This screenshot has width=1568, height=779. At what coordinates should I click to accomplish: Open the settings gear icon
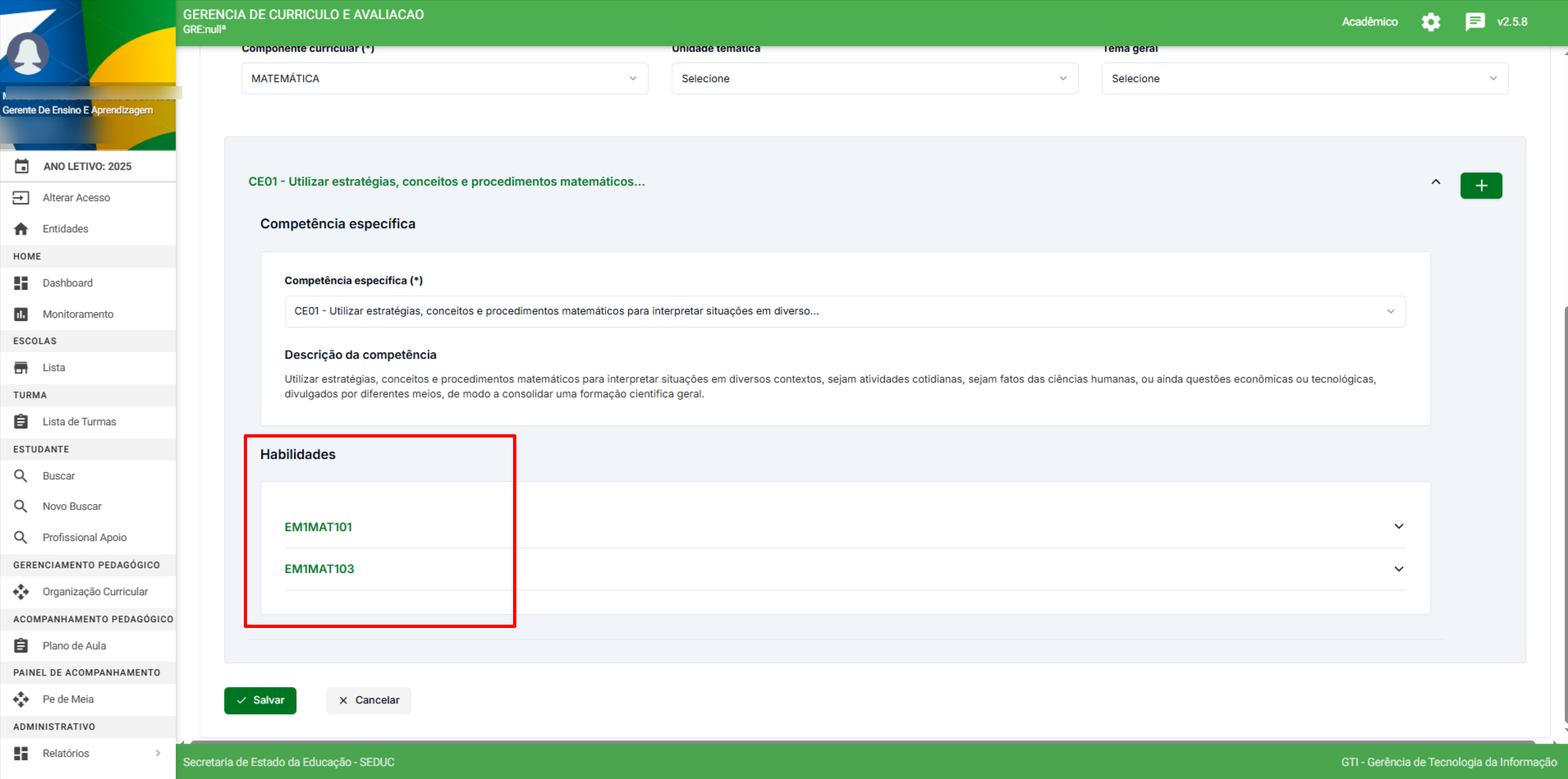(1431, 22)
